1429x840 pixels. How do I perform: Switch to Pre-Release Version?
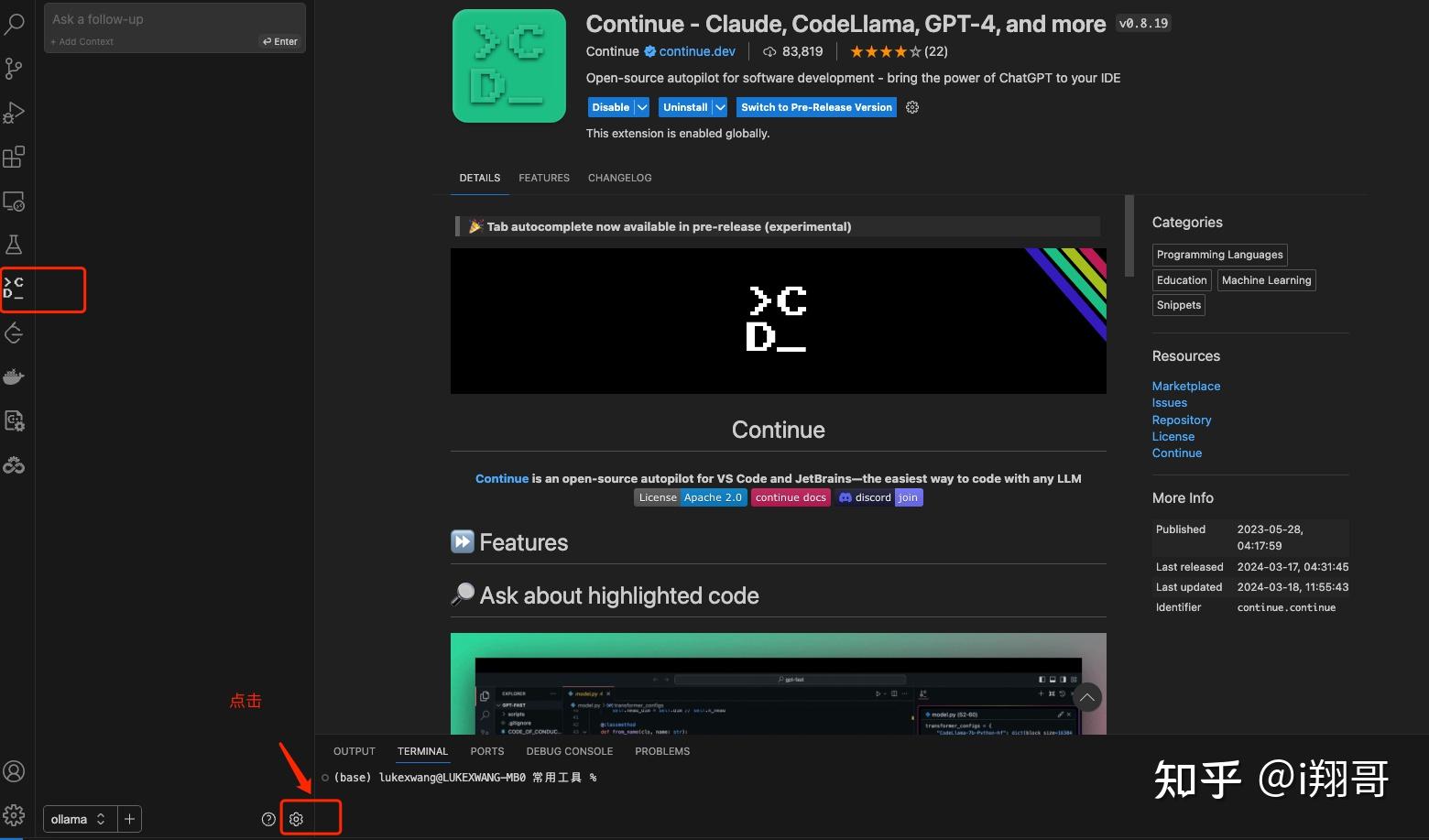click(815, 107)
